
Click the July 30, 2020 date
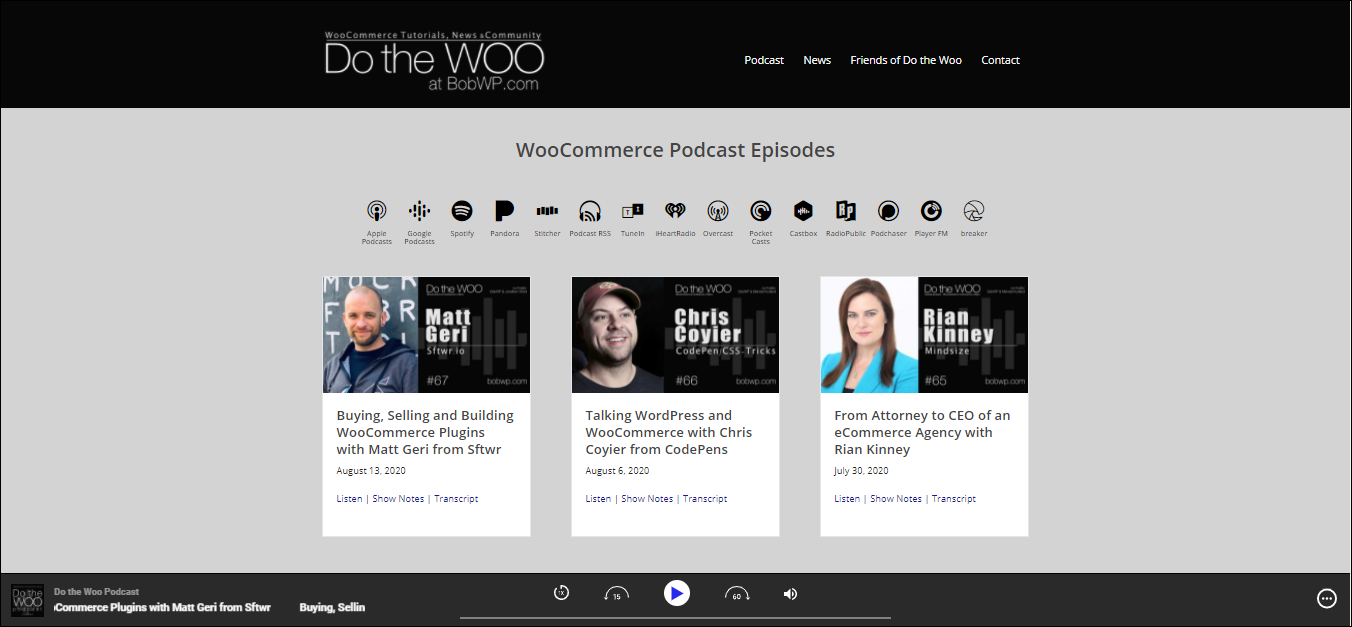pyautogui.click(x=861, y=471)
